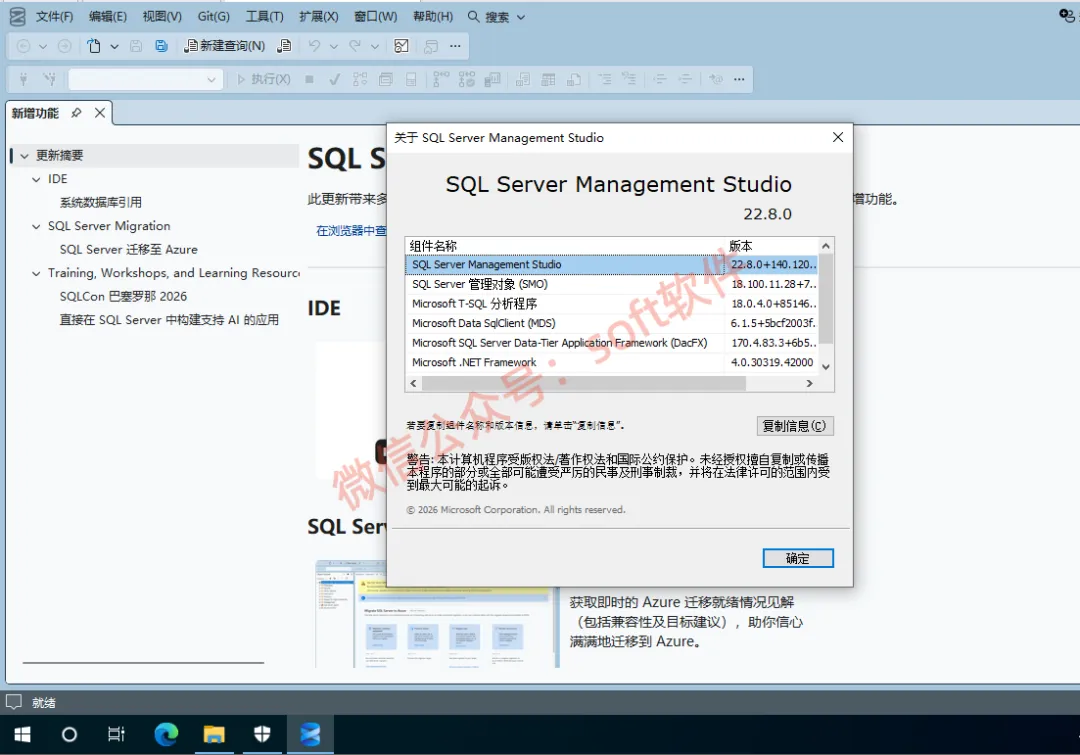Collapse Training, Workshops, and Learning Resources node
1080x755 pixels.
(x=36, y=273)
